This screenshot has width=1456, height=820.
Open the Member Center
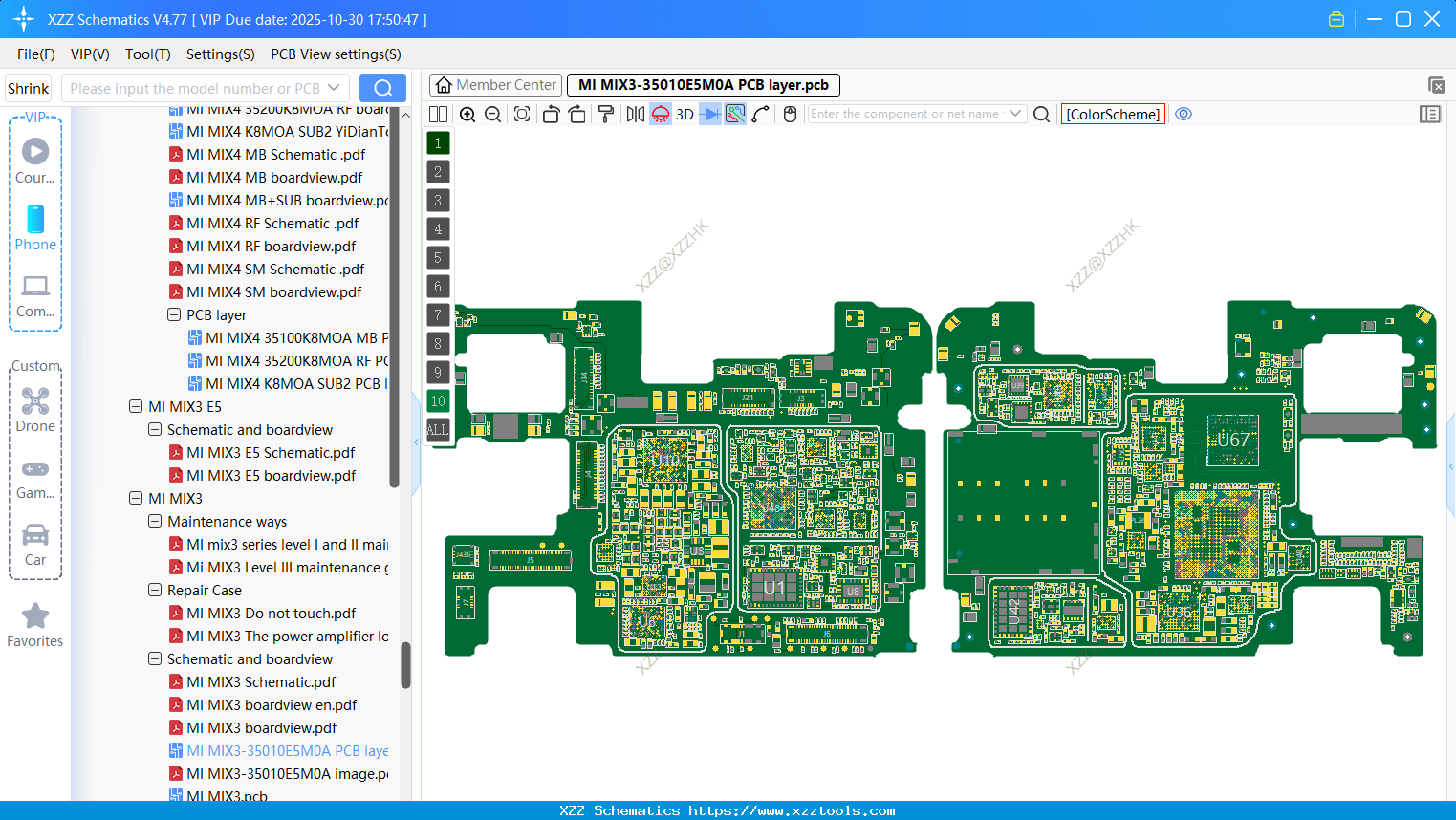[x=495, y=85]
